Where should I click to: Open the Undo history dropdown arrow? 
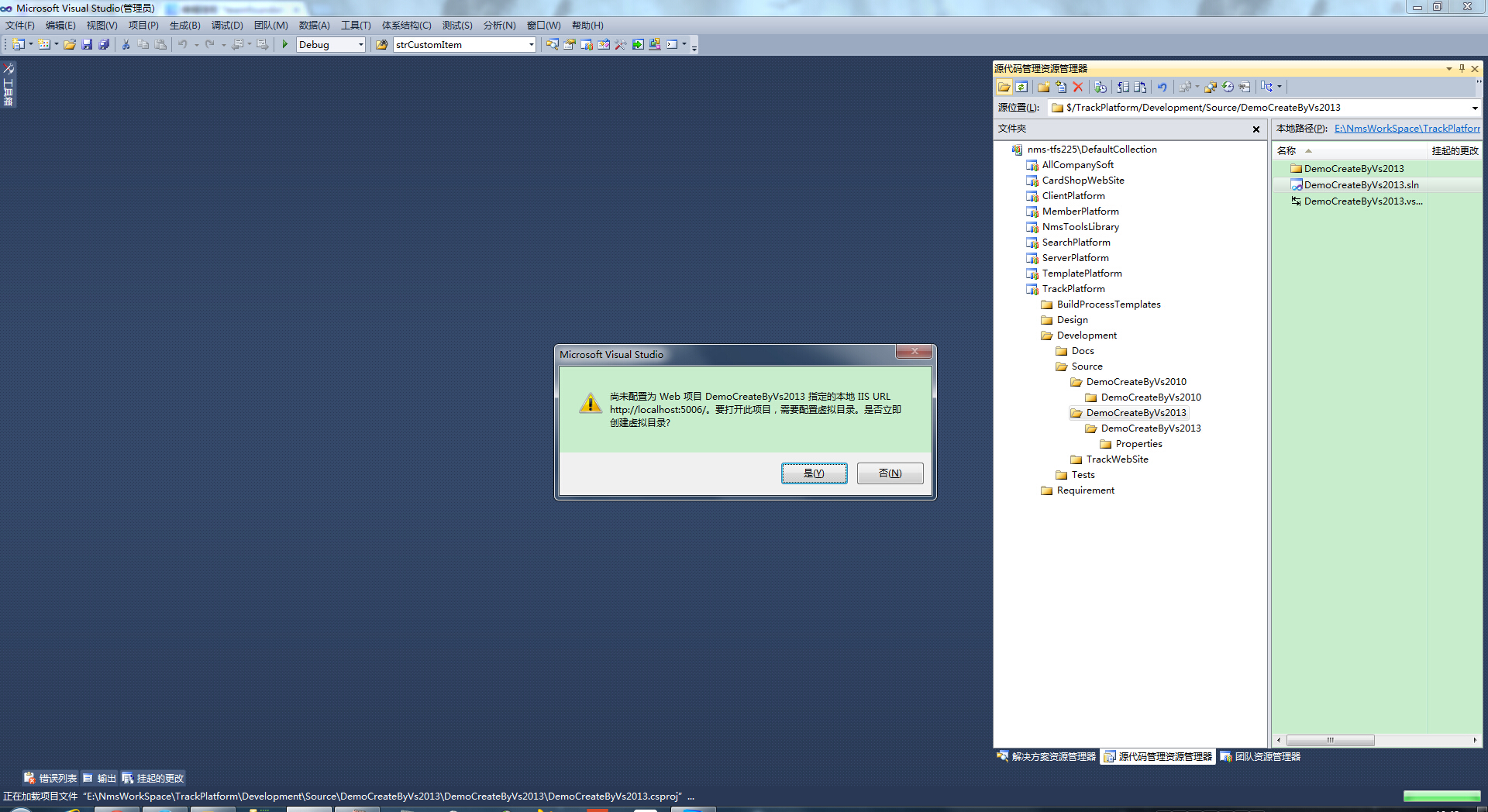point(197,44)
